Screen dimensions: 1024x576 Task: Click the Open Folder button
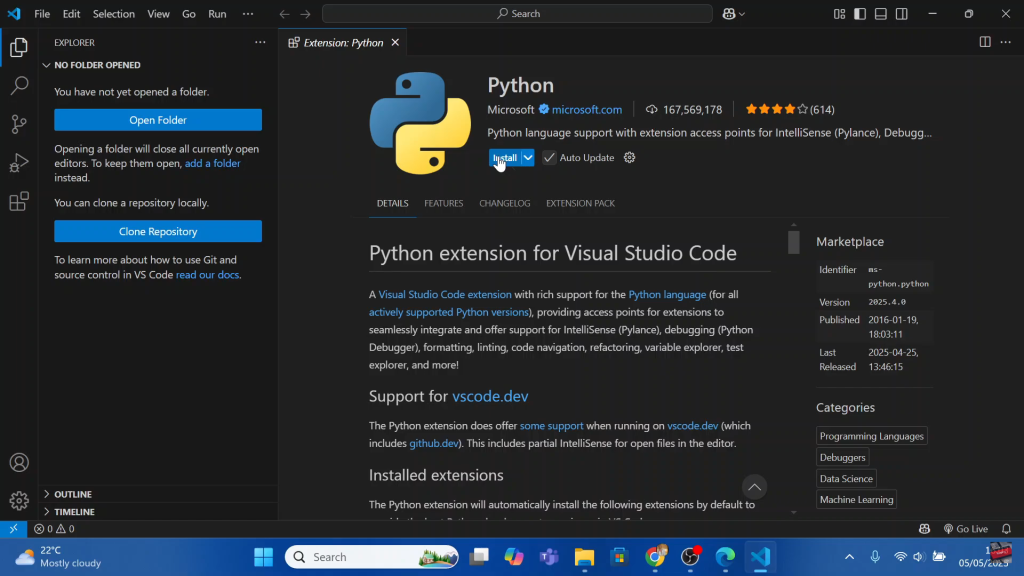click(x=158, y=120)
